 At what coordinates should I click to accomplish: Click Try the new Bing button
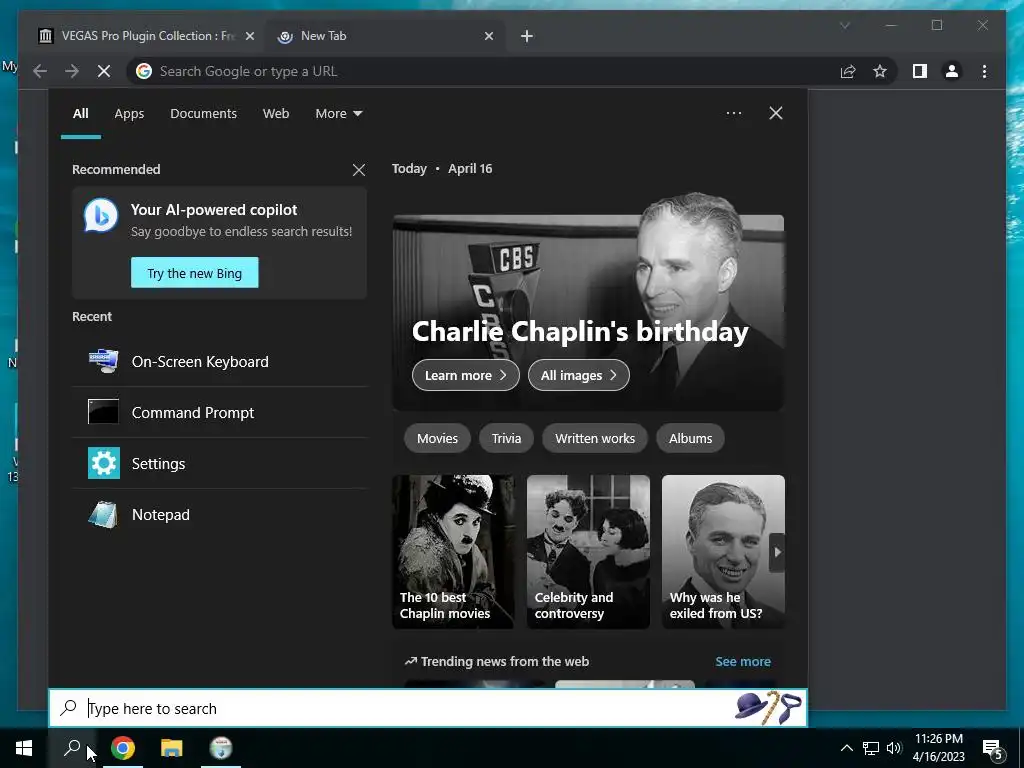[x=195, y=273]
